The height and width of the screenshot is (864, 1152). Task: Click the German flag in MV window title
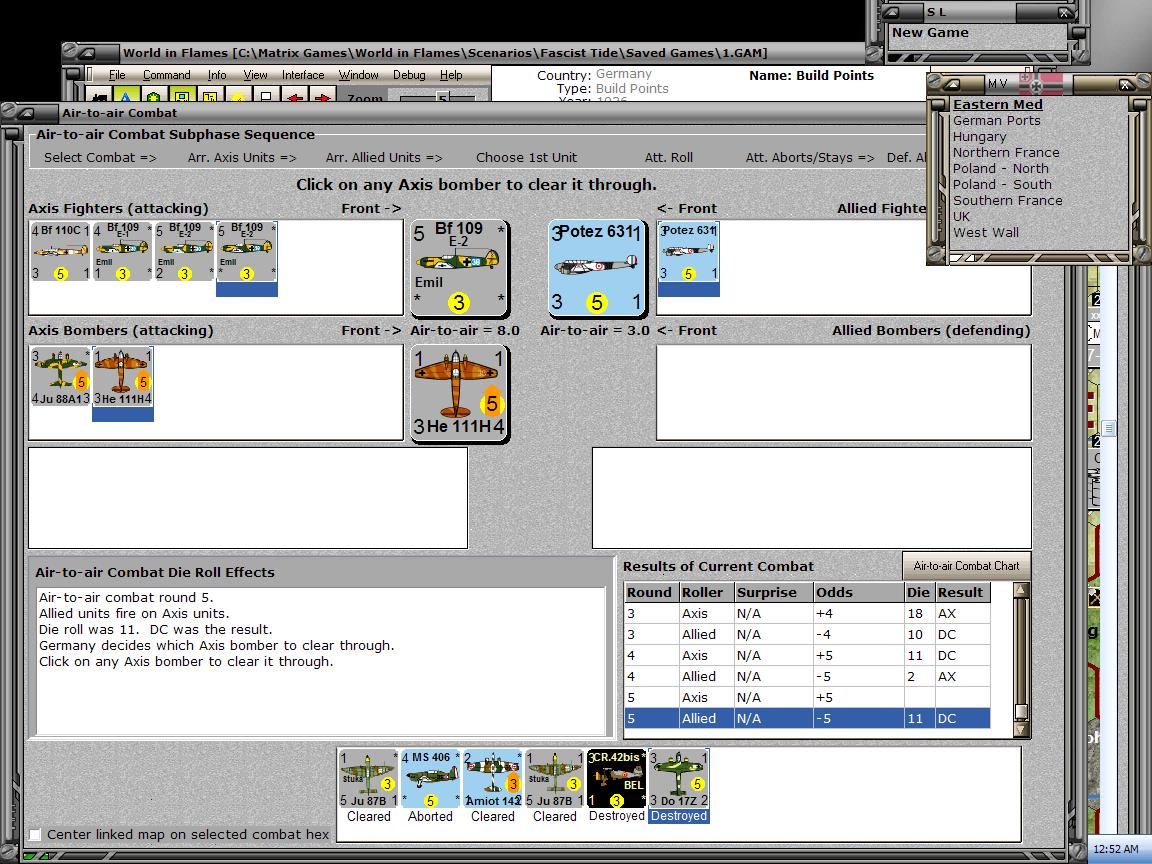coord(1041,83)
